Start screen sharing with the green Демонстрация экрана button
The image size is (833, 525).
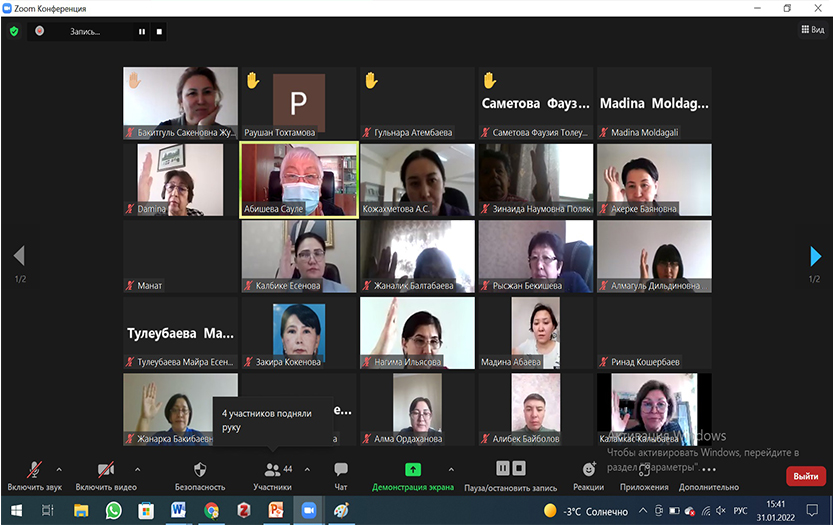coord(412,470)
